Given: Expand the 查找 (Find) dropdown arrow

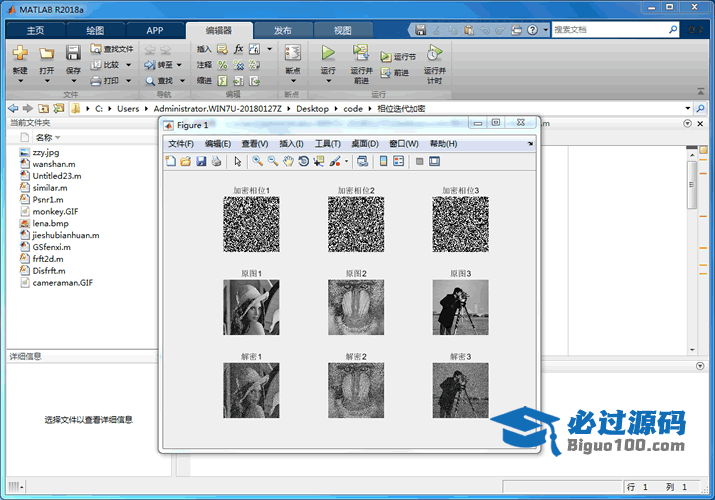Looking at the screenshot, I should tap(182, 81).
